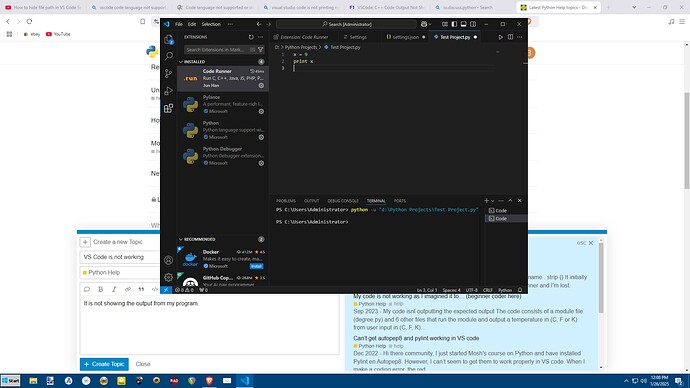This screenshot has width=690, height=388.
Task: Open the File menu in VS Code
Action: (x=179, y=24)
